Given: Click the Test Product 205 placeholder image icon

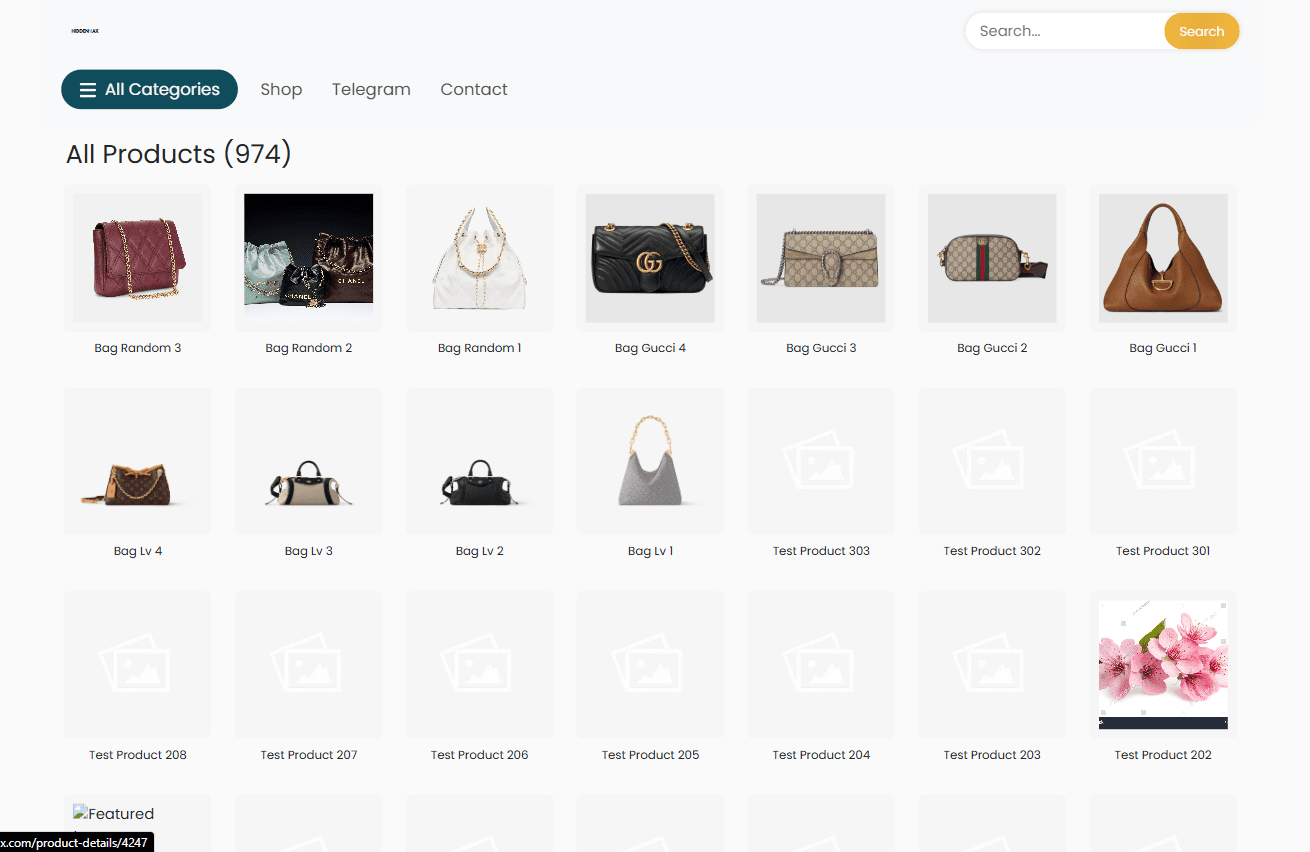Looking at the screenshot, I should (650, 665).
